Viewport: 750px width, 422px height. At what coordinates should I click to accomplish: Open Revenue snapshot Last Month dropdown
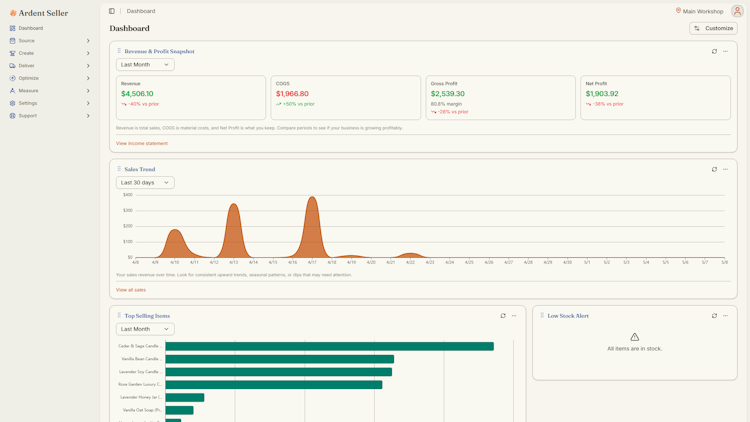coord(145,65)
